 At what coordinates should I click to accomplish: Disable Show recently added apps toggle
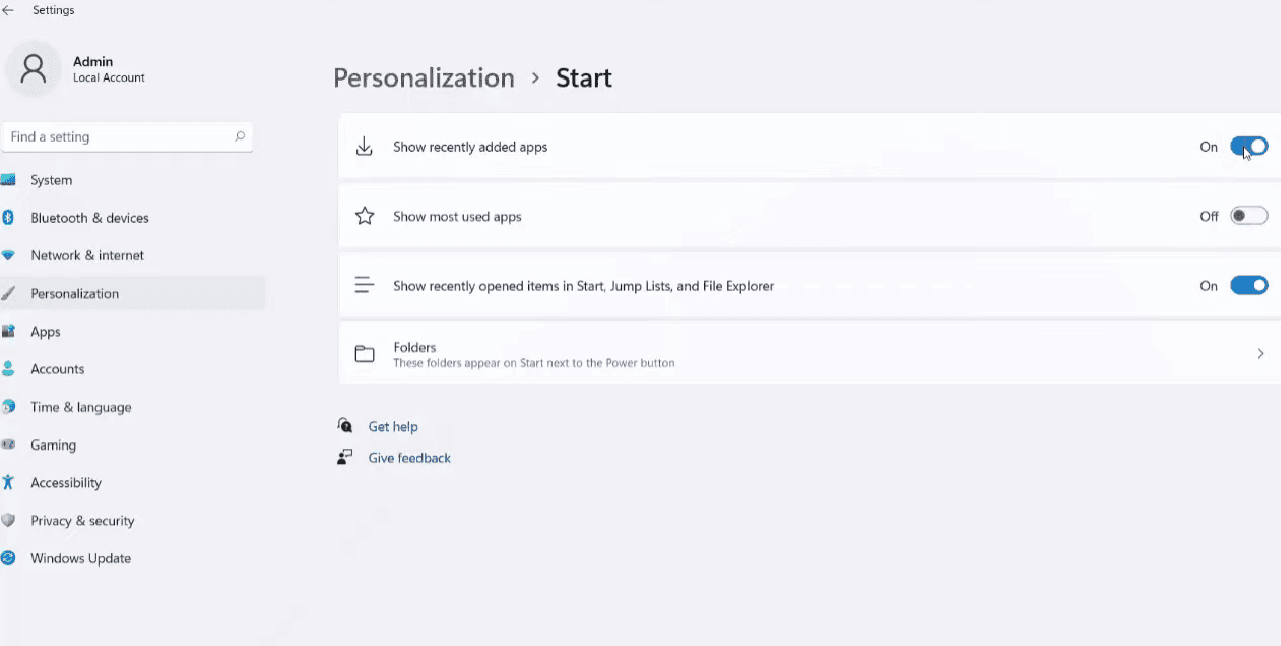click(x=1249, y=147)
